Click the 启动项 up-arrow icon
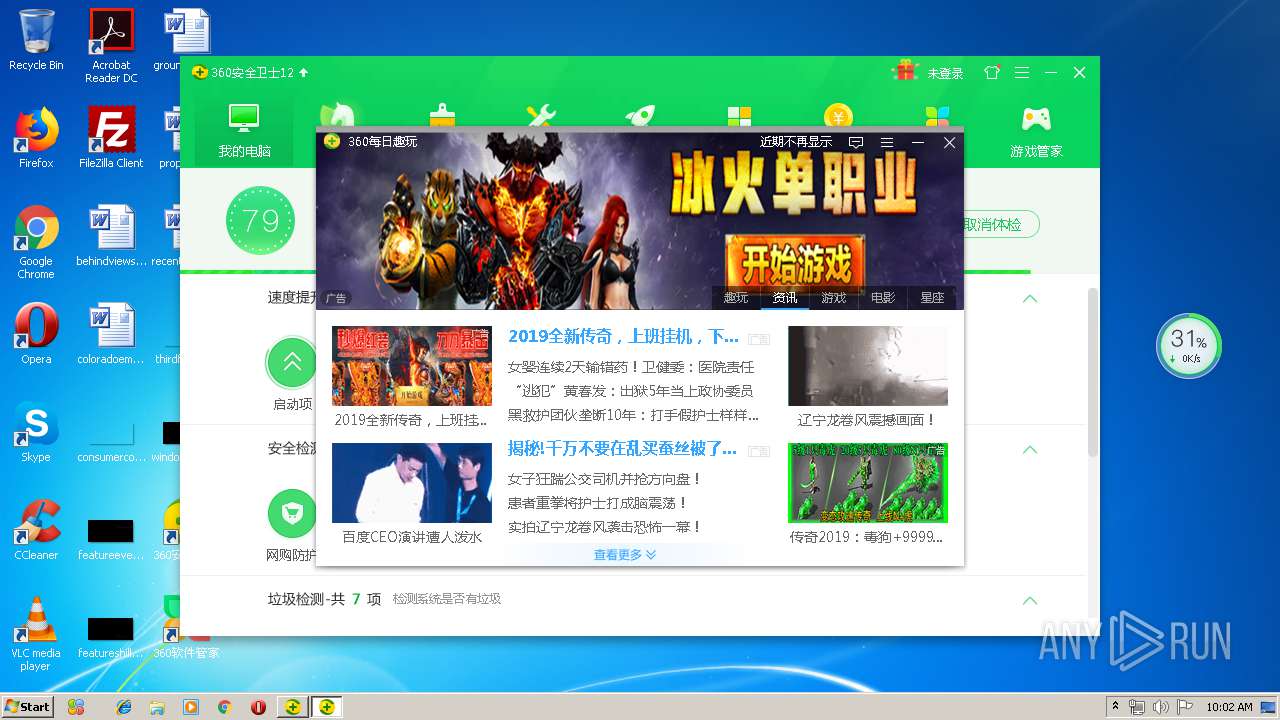 tap(292, 362)
